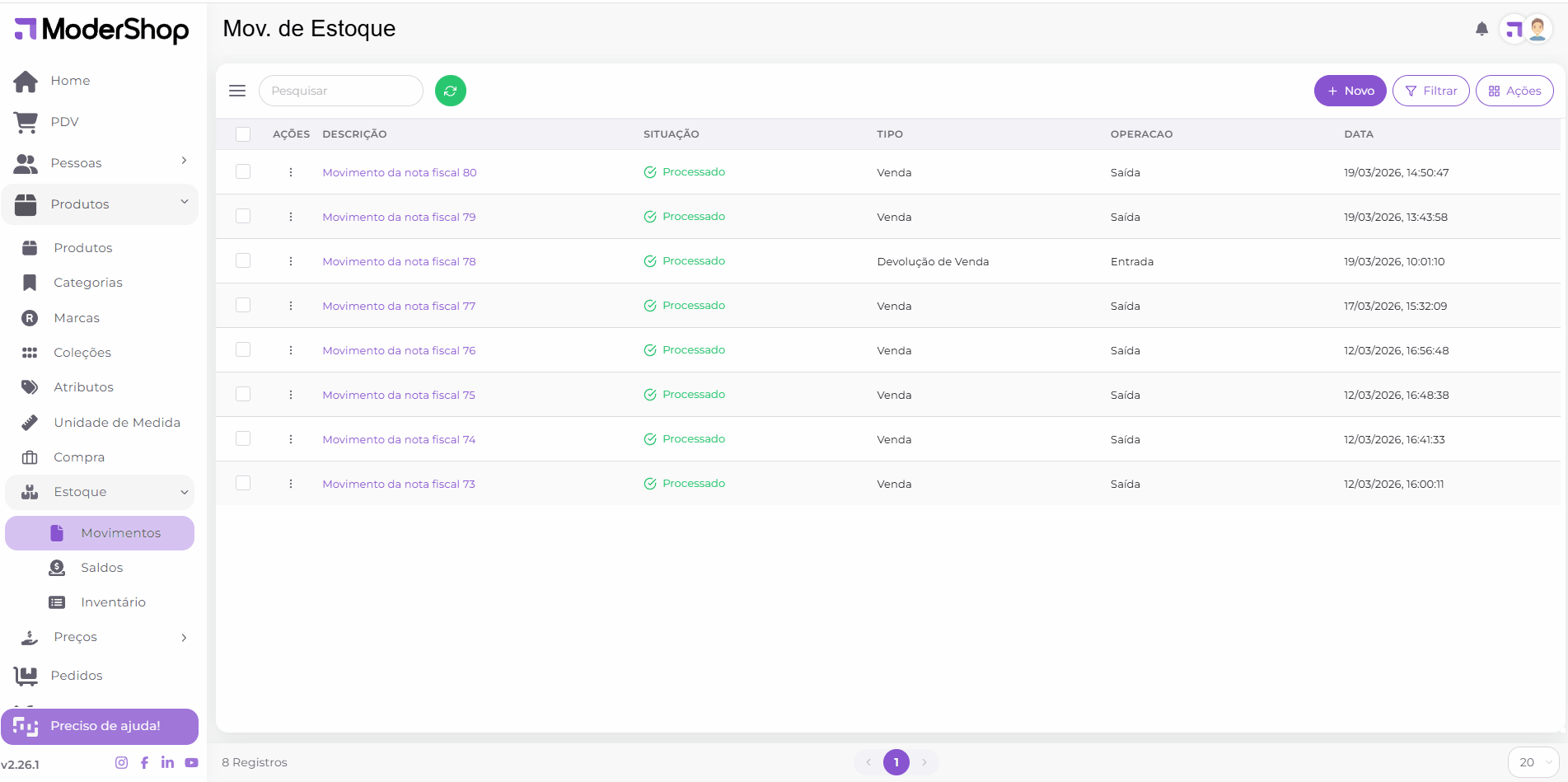
Task: Toggle the select-all header checkbox
Action: point(243,134)
